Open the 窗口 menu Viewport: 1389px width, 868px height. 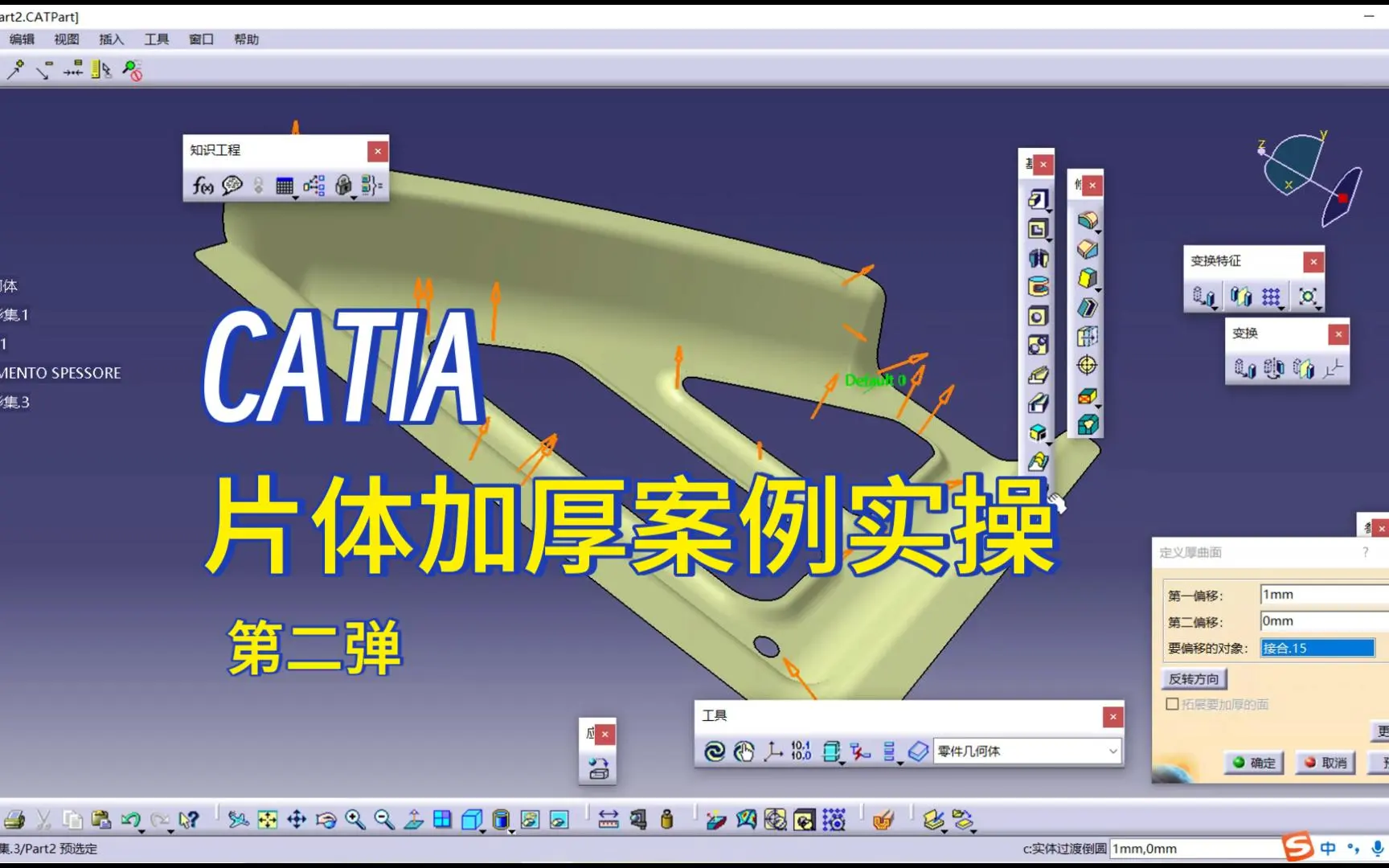pyautogui.click(x=199, y=39)
